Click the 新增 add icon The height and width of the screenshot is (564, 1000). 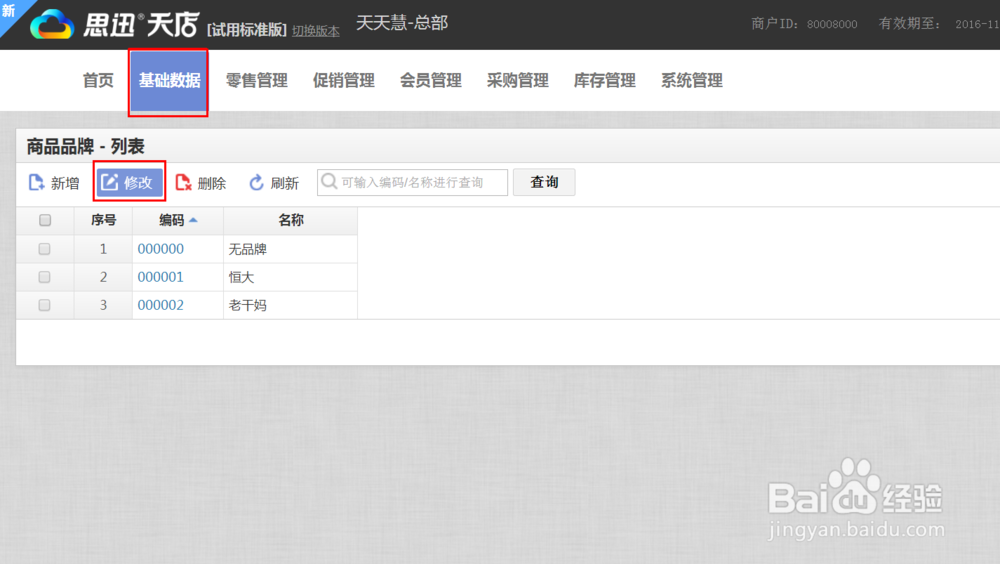point(36,182)
